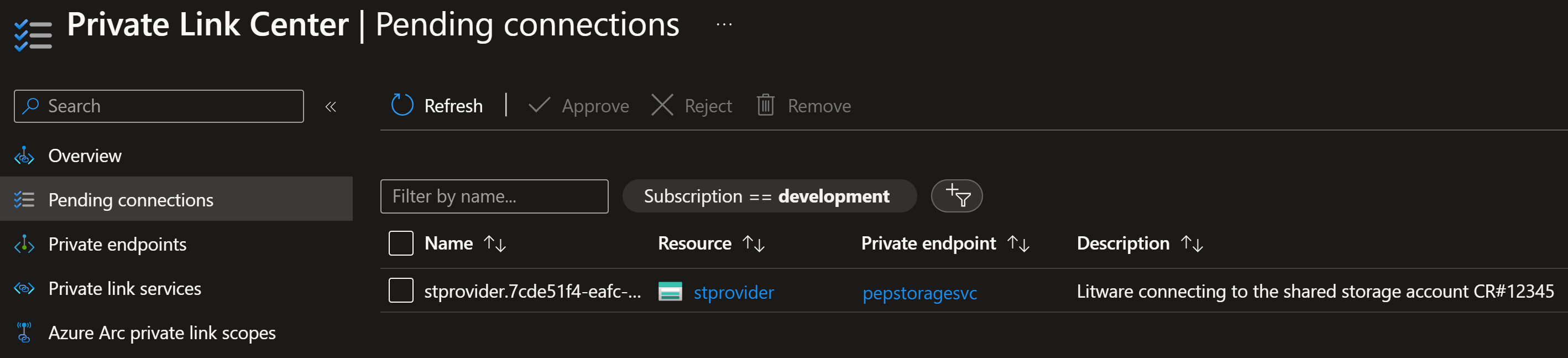The image size is (1568, 358).
Task: Click the Remove trash can icon
Action: tap(765, 105)
